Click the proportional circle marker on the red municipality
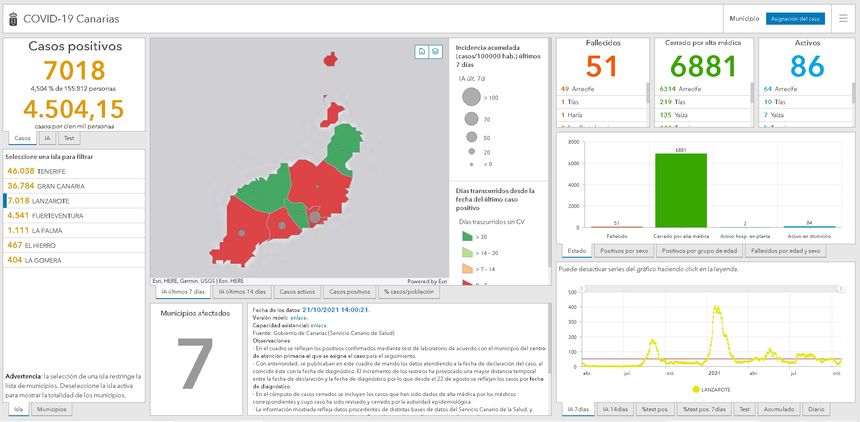The height and width of the screenshot is (422, 860). coord(314,216)
